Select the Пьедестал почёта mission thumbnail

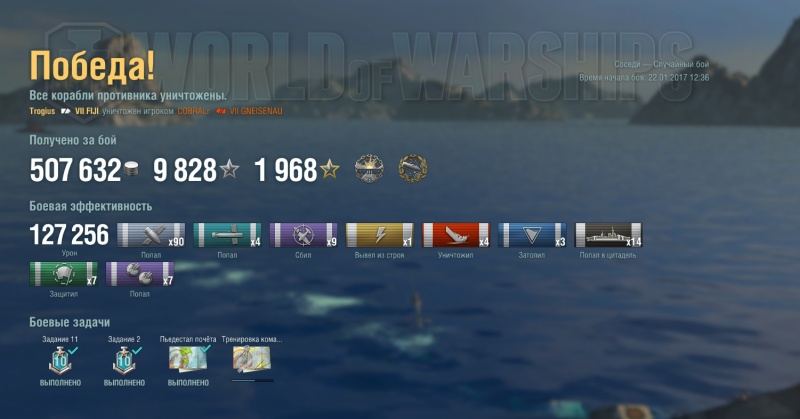click(x=188, y=359)
